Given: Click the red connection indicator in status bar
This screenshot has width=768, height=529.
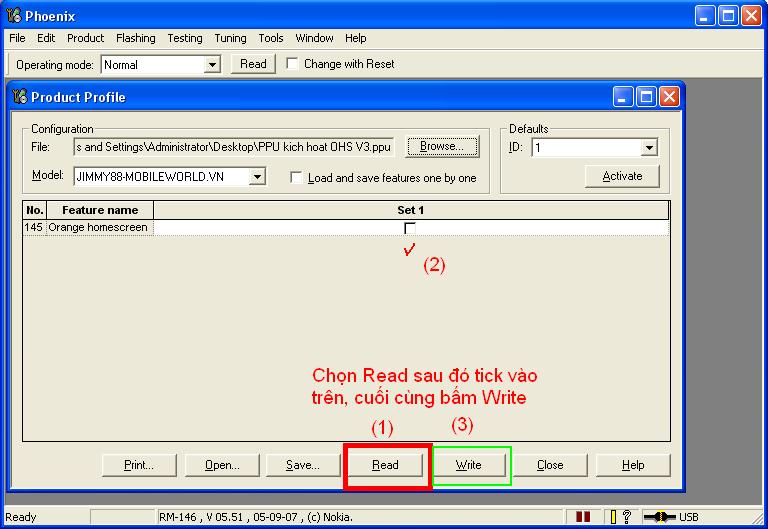Looking at the screenshot, I should [583, 517].
